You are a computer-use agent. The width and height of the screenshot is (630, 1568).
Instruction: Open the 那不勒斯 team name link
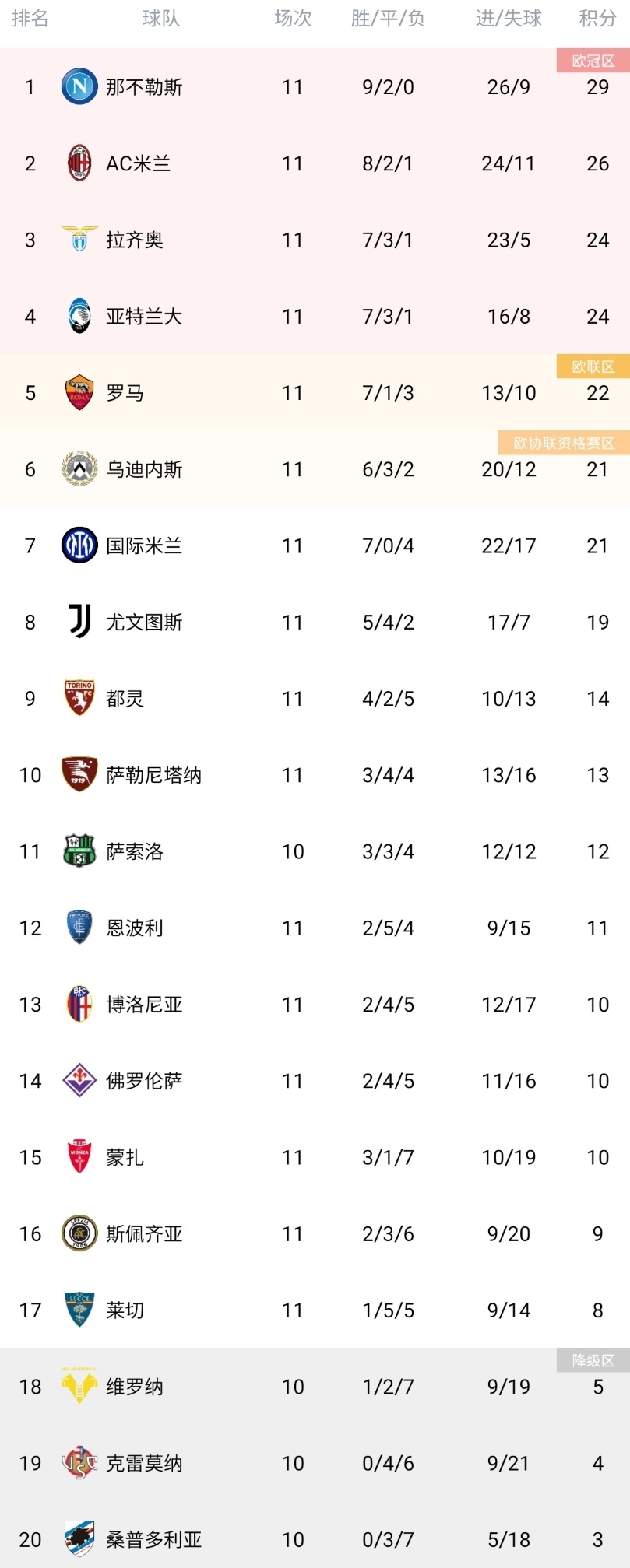pos(144,87)
